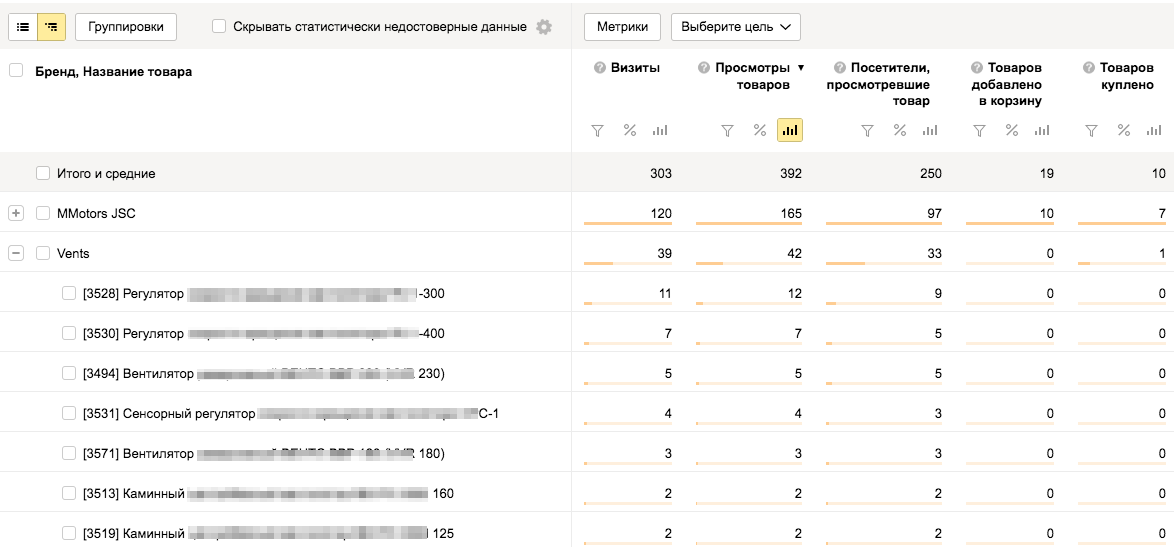Sort by Просмотры товаров column header
Screen dimensions: 1174x547
[x=752, y=76]
